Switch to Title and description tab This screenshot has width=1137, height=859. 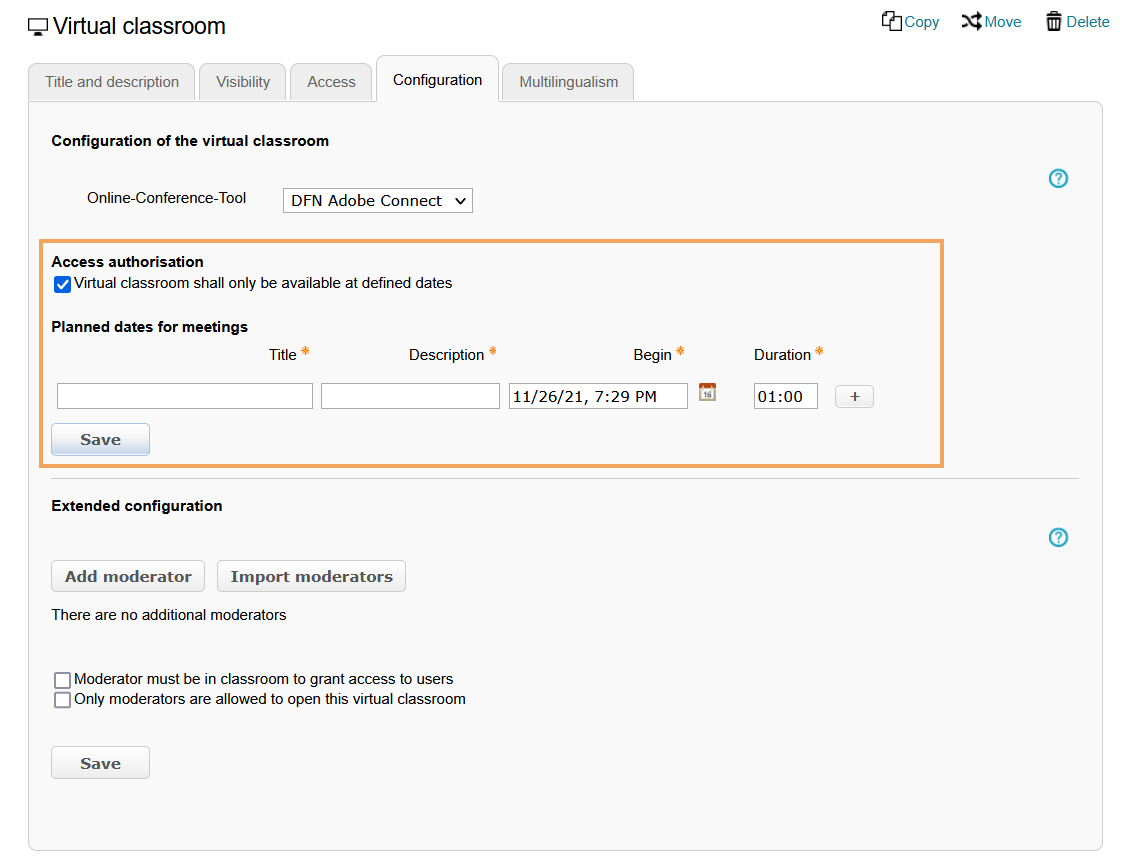click(x=112, y=82)
